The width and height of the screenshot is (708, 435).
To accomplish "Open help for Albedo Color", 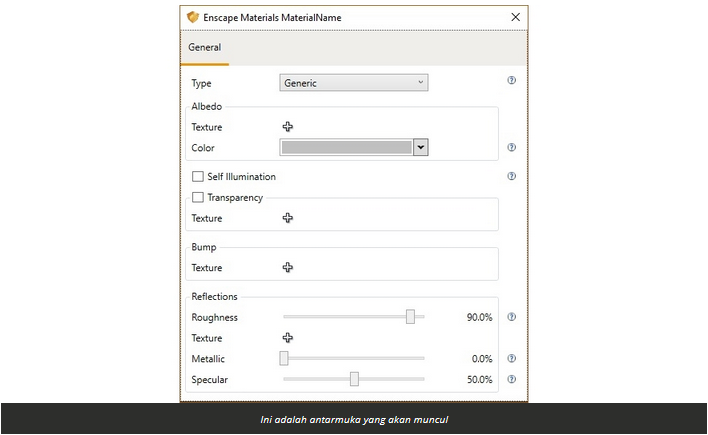I will click(x=512, y=147).
